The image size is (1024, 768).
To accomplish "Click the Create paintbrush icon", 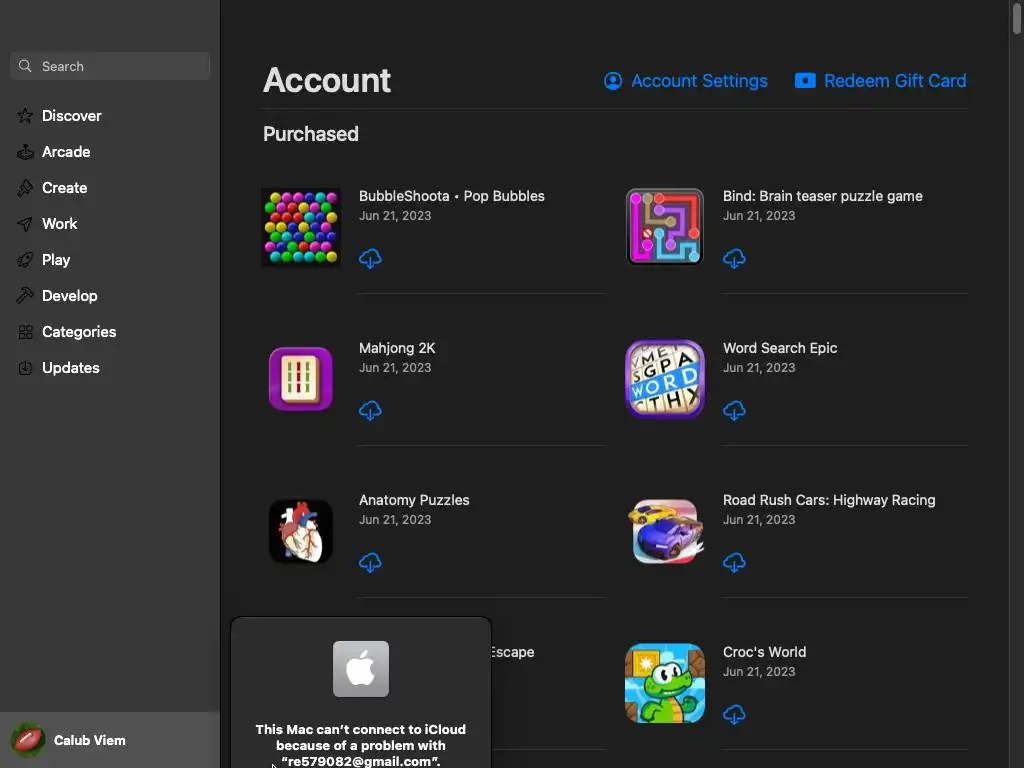I will 25,187.
